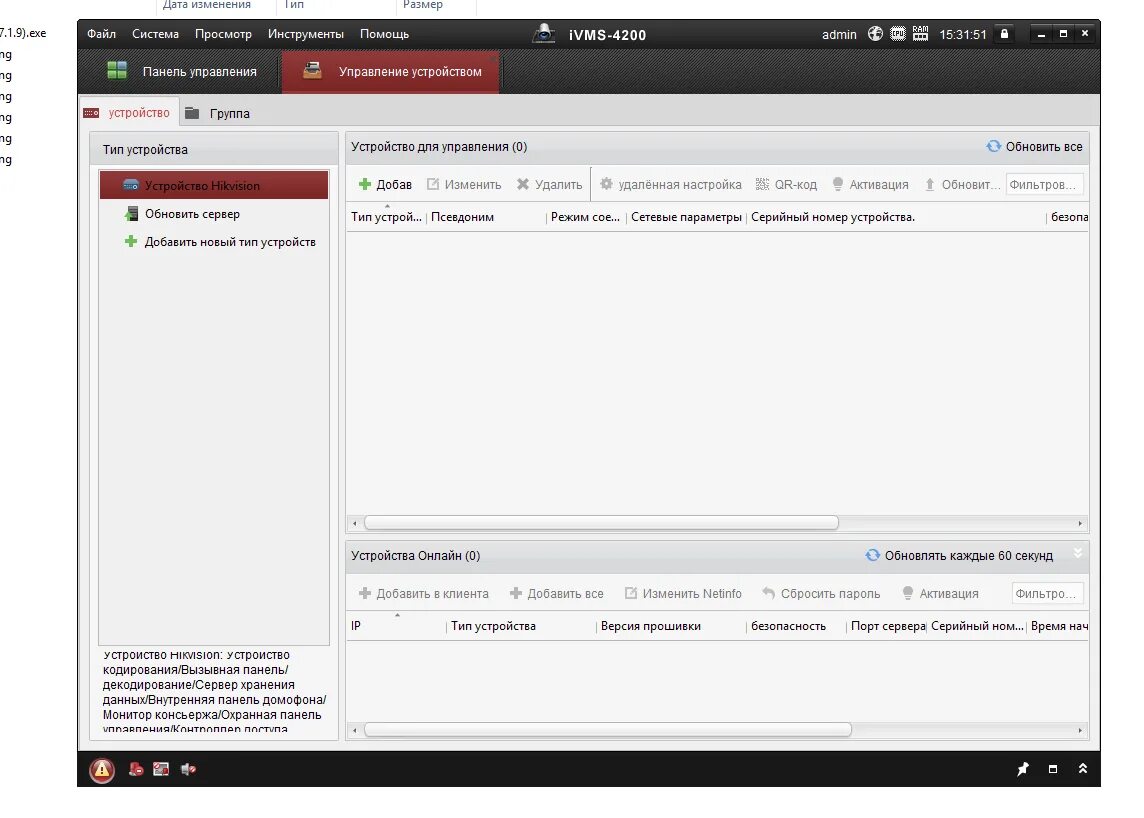Click the CPU usage icon in title bar
The height and width of the screenshot is (818, 1144).
click(898, 34)
